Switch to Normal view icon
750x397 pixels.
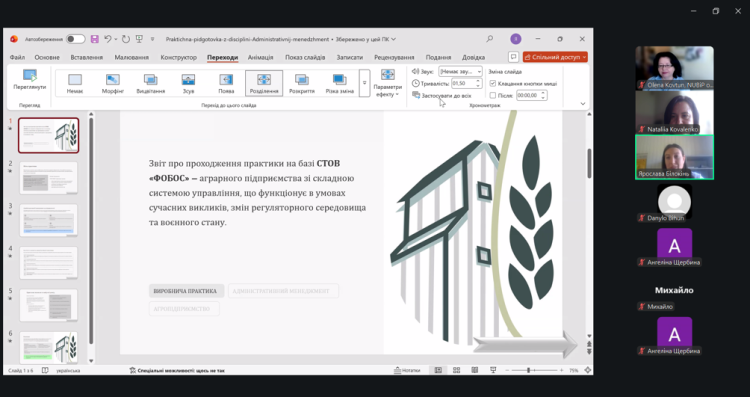point(438,370)
